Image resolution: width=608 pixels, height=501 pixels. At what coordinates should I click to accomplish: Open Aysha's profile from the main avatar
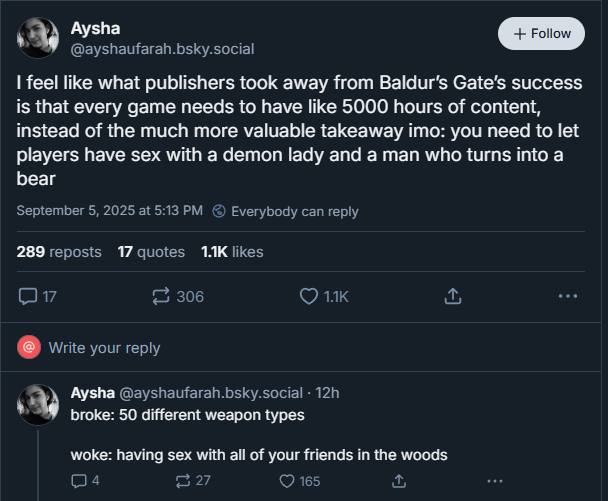pos(38,38)
